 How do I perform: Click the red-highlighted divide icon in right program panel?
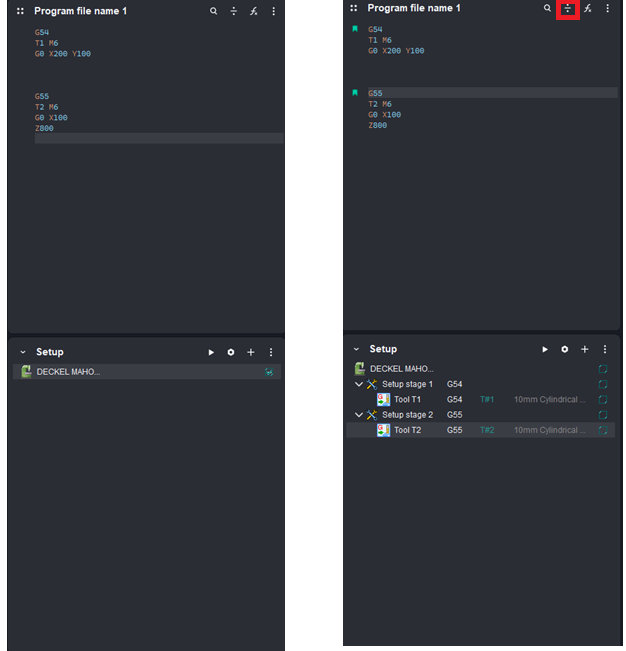pos(568,9)
